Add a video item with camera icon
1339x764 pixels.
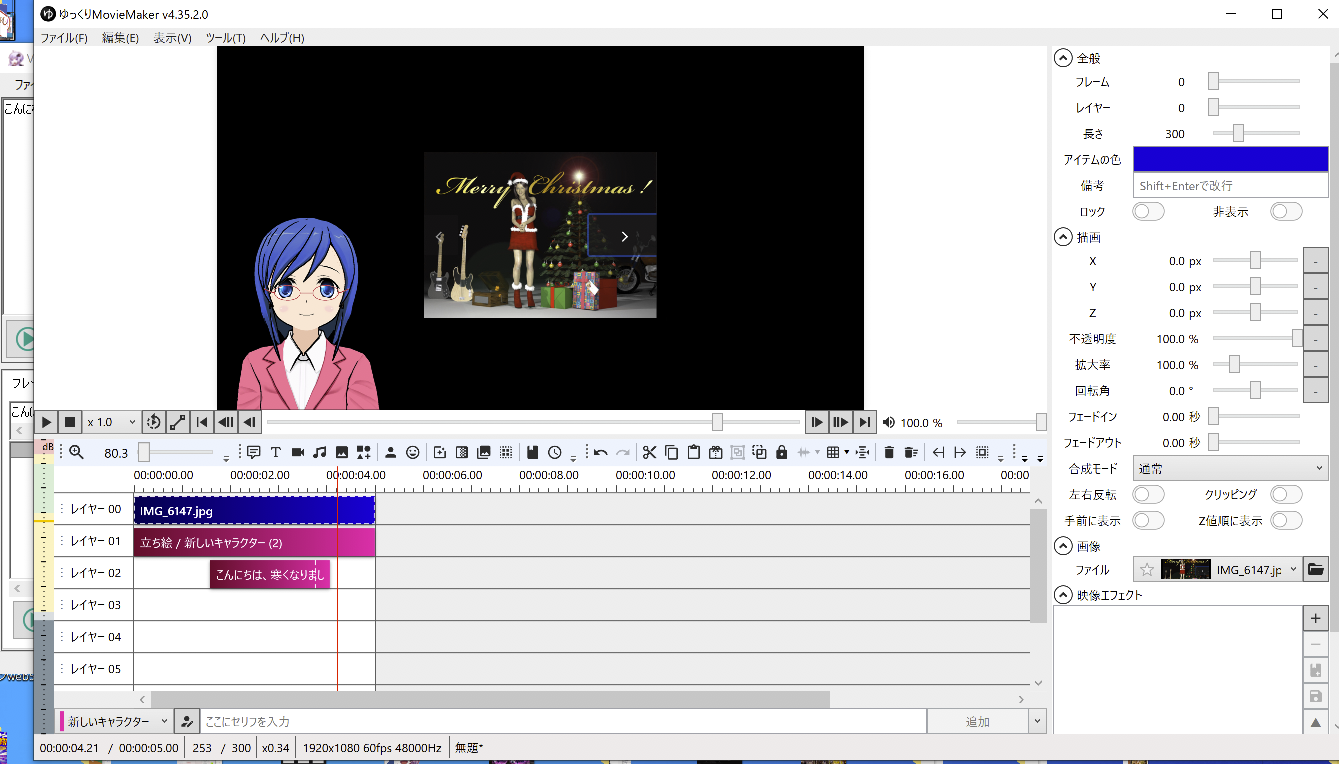point(298,452)
